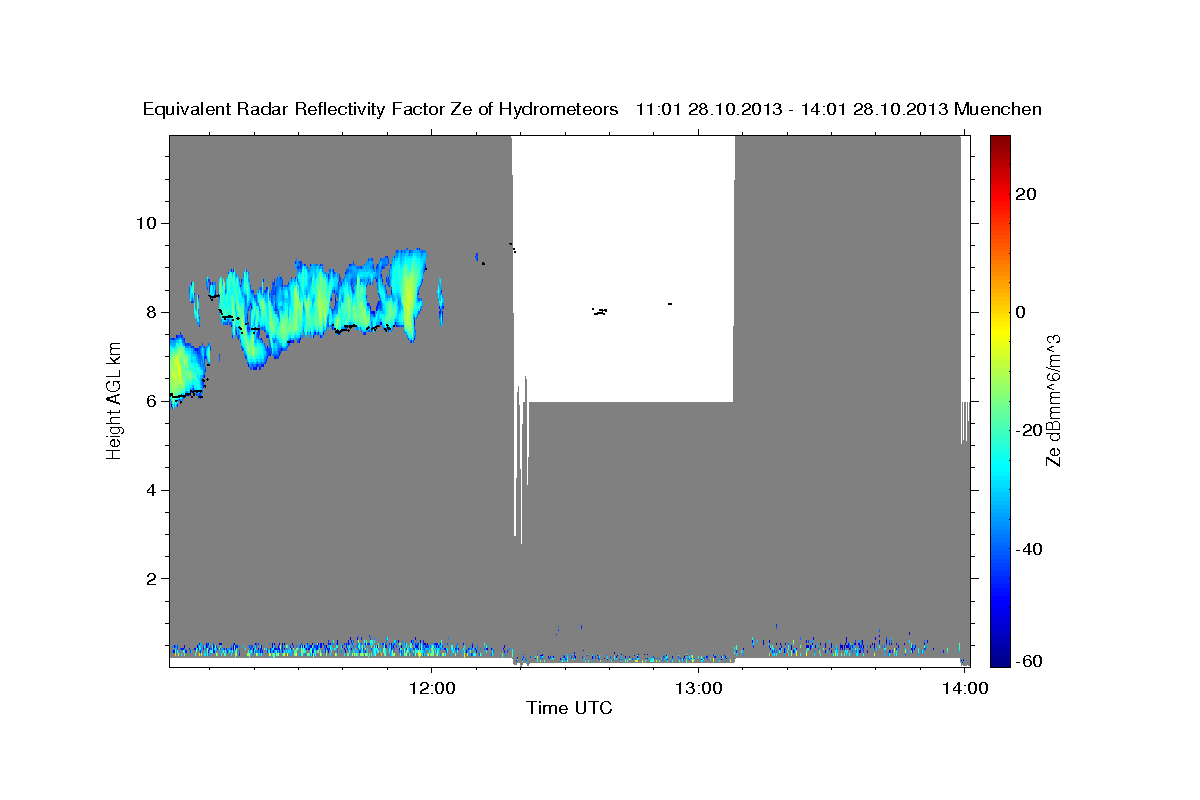Image resolution: width=1200 pixels, height=800 pixels.
Task: Click the colorbar label -40
Action: [x=1030, y=549]
